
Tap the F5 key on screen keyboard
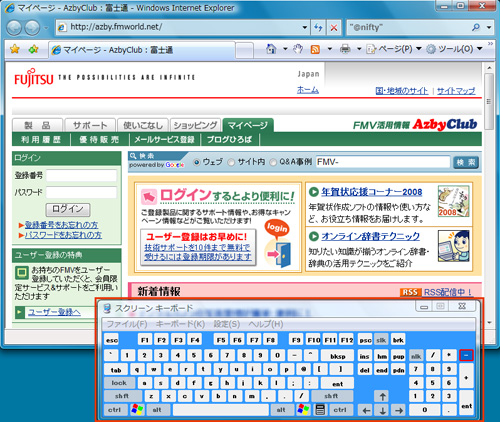(x=221, y=340)
